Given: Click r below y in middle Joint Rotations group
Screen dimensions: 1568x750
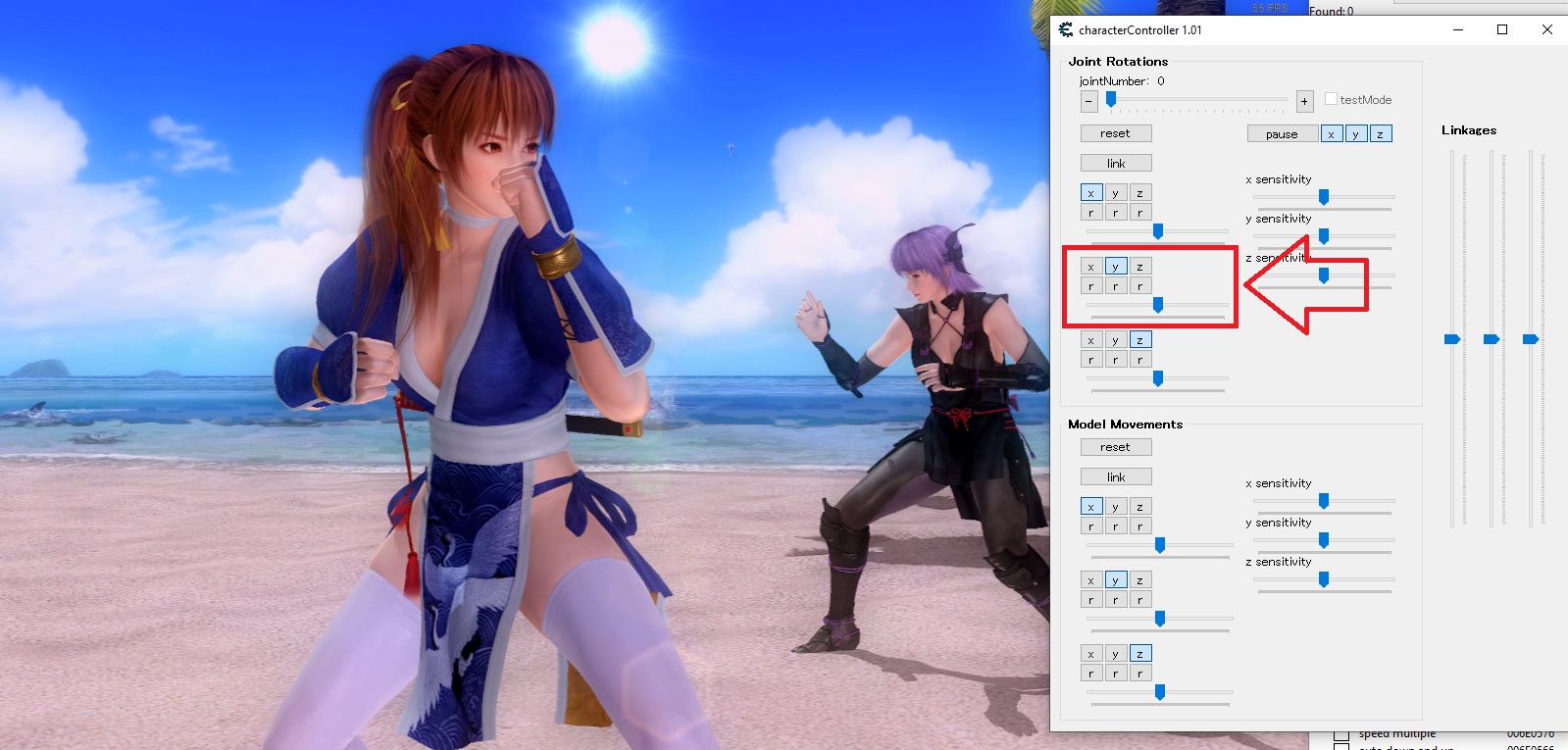Looking at the screenshot, I should coord(1115,286).
